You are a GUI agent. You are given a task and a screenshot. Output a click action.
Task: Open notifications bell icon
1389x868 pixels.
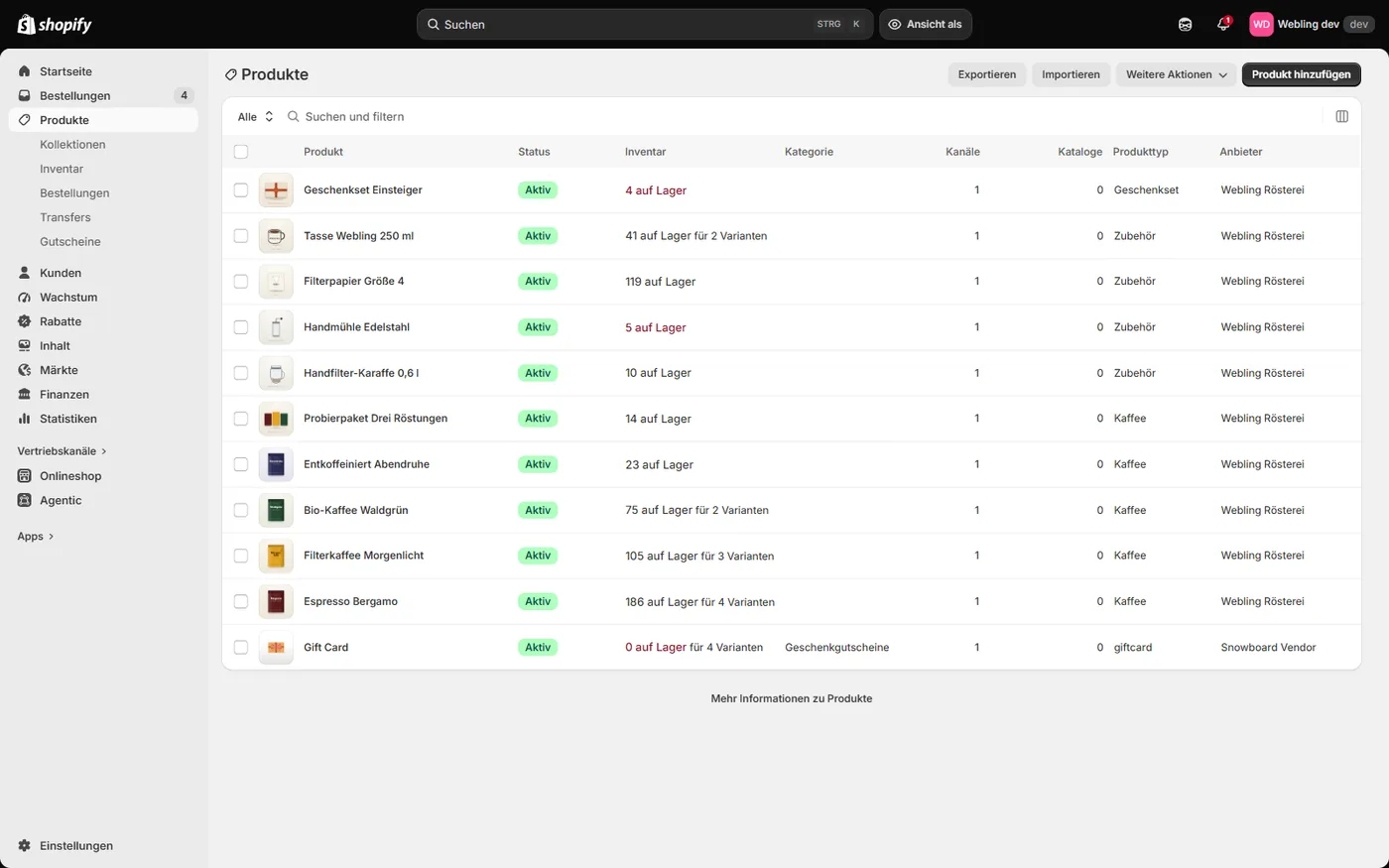point(1223,24)
